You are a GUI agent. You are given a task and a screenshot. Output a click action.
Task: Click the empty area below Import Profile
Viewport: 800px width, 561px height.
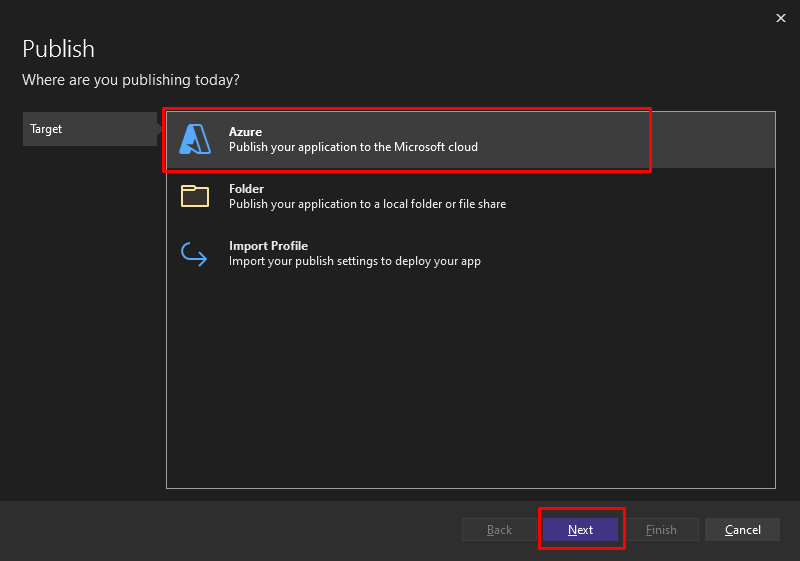click(470, 382)
